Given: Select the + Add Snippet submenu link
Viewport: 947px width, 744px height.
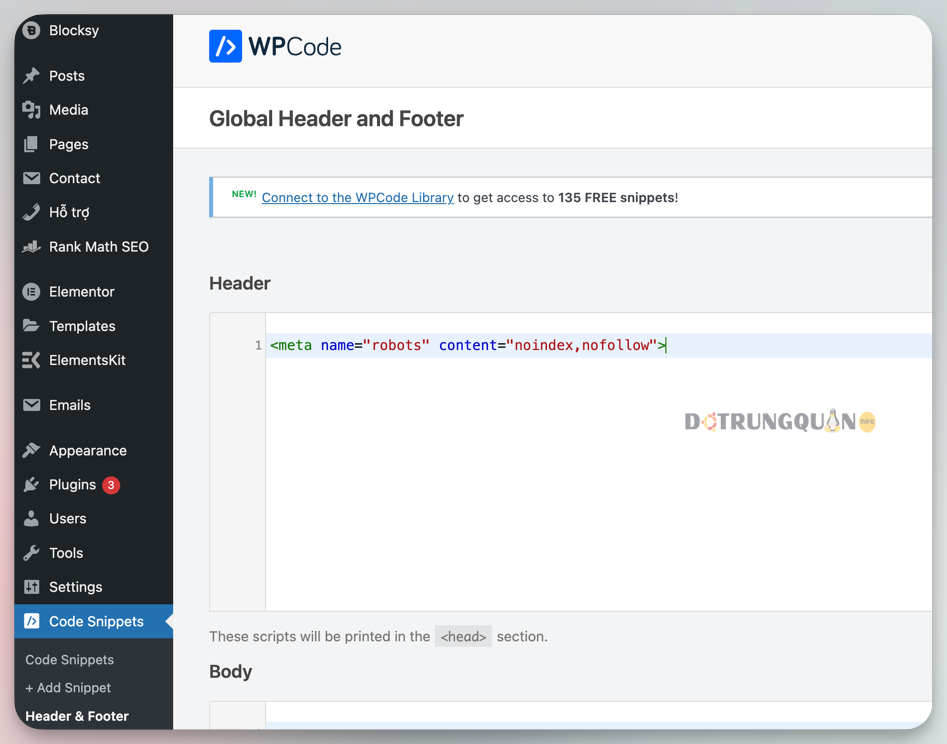Looking at the screenshot, I should 68,688.
